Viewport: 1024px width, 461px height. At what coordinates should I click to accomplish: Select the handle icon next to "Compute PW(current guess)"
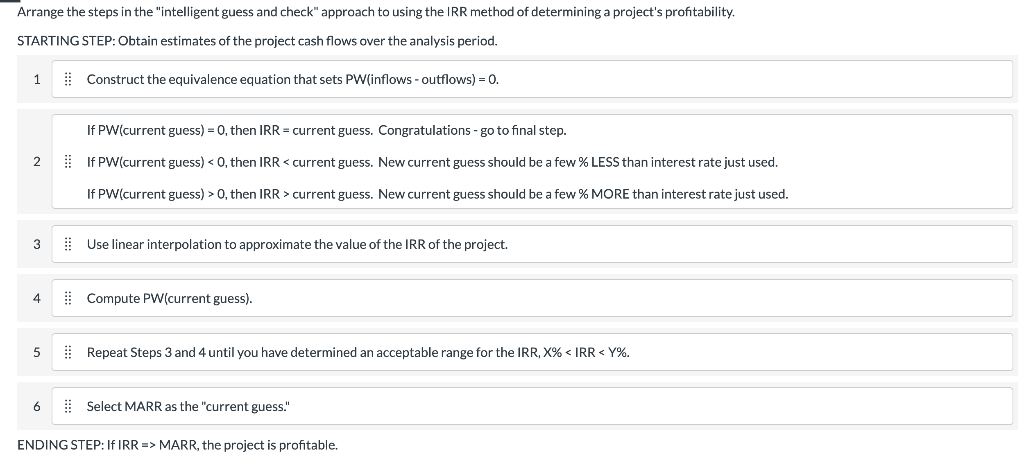(x=67, y=298)
